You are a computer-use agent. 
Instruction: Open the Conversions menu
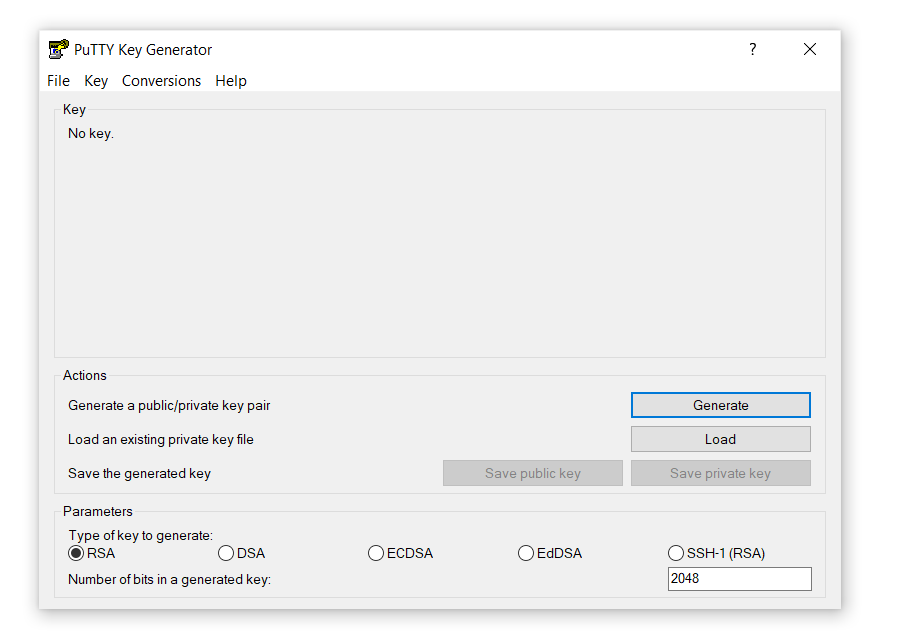click(161, 81)
